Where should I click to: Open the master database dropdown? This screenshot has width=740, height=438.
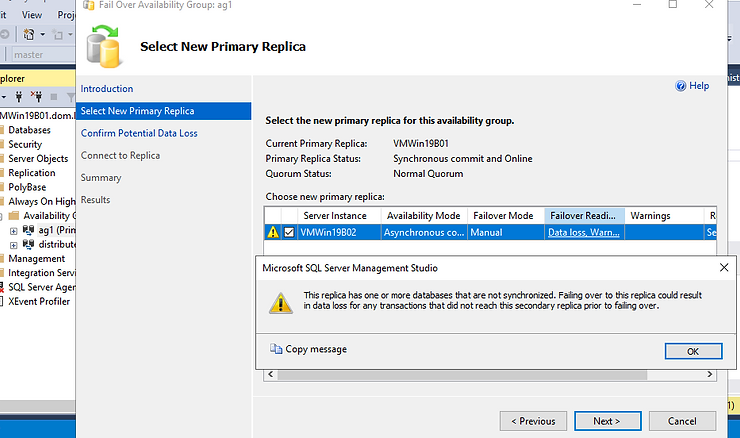(x=40, y=54)
